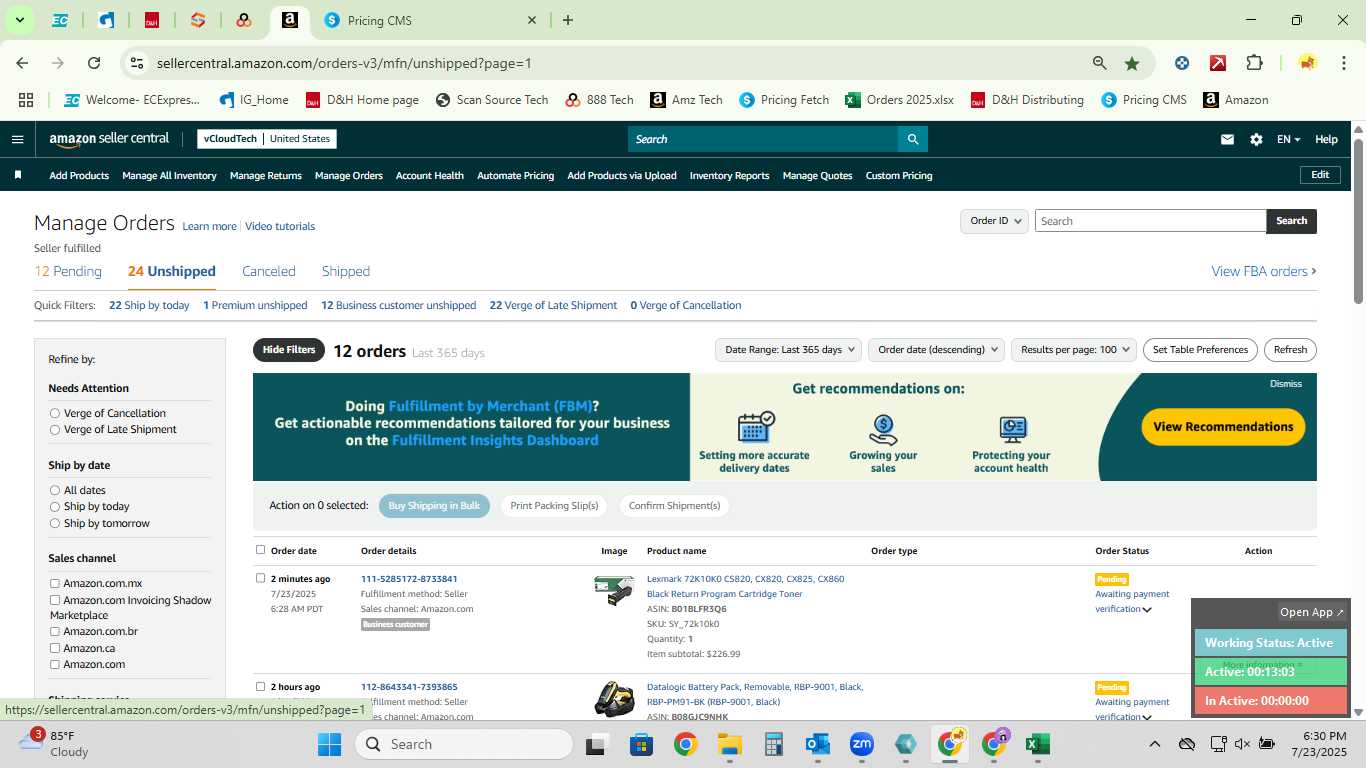This screenshot has height=768, width=1366.
Task: Click Hide Filters button
Action: coord(289,350)
